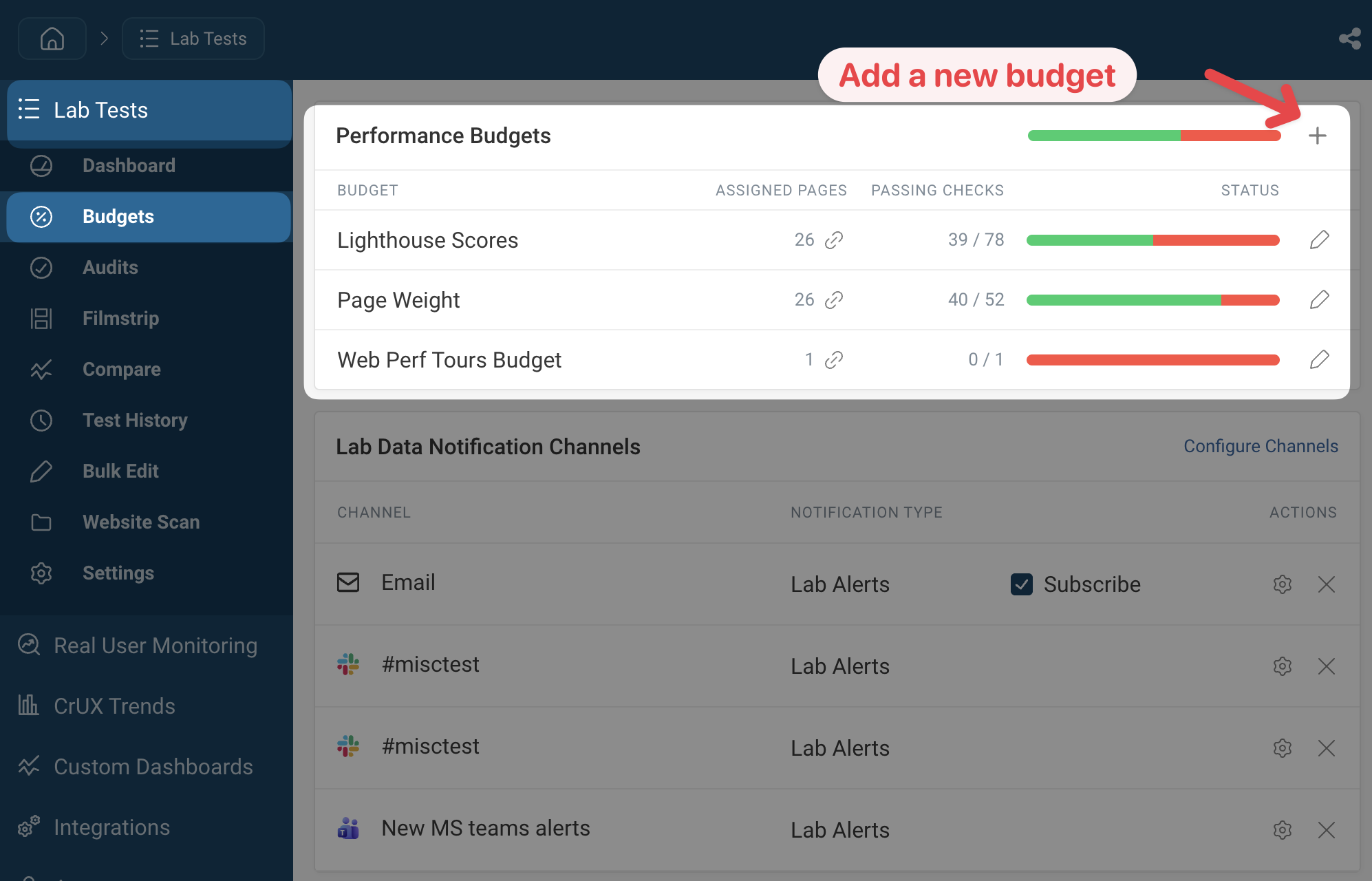Click the Web Perf Tours Budget status bar
Screen dimensions: 1372x881
tap(1152, 359)
